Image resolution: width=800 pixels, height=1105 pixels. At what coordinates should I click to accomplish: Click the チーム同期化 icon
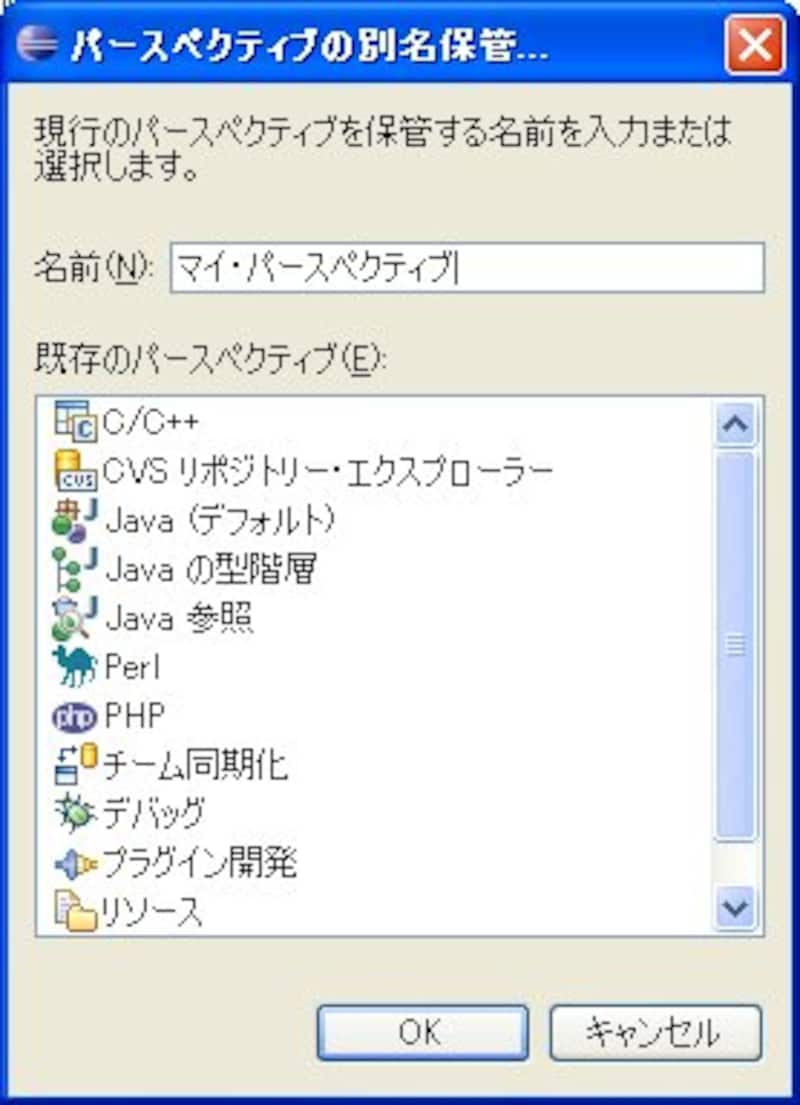[x=75, y=765]
